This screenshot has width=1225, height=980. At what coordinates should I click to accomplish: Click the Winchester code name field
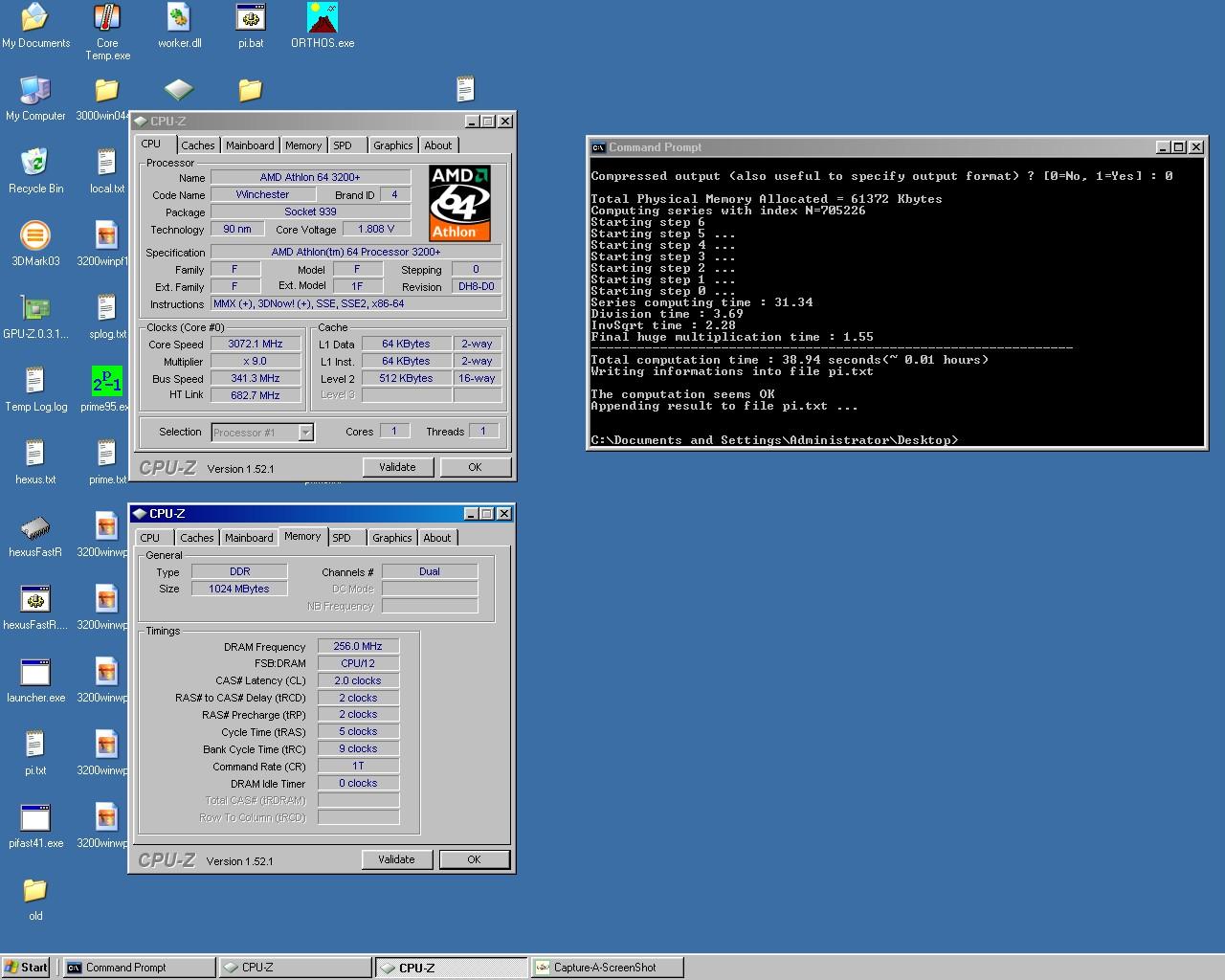pyautogui.click(x=262, y=194)
